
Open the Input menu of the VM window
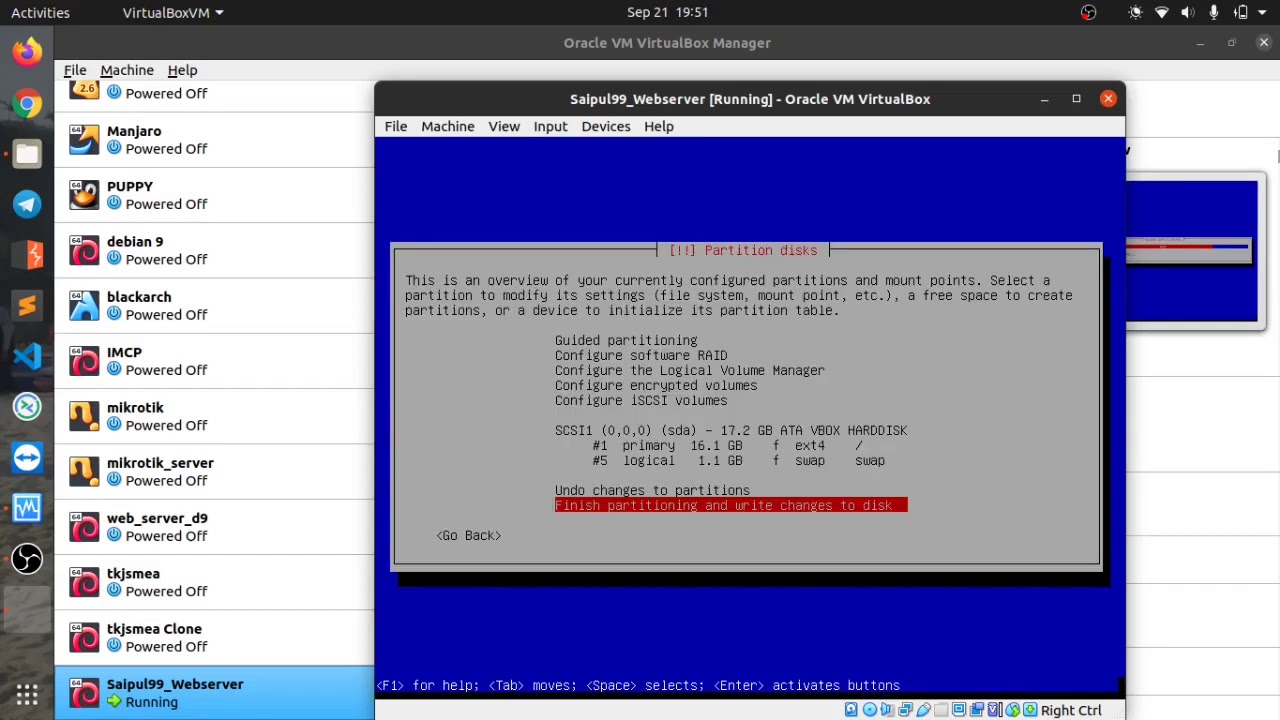click(x=550, y=126)
